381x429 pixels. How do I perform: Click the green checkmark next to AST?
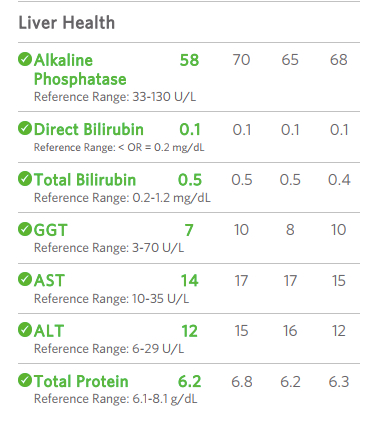click(x=25, y=279)
